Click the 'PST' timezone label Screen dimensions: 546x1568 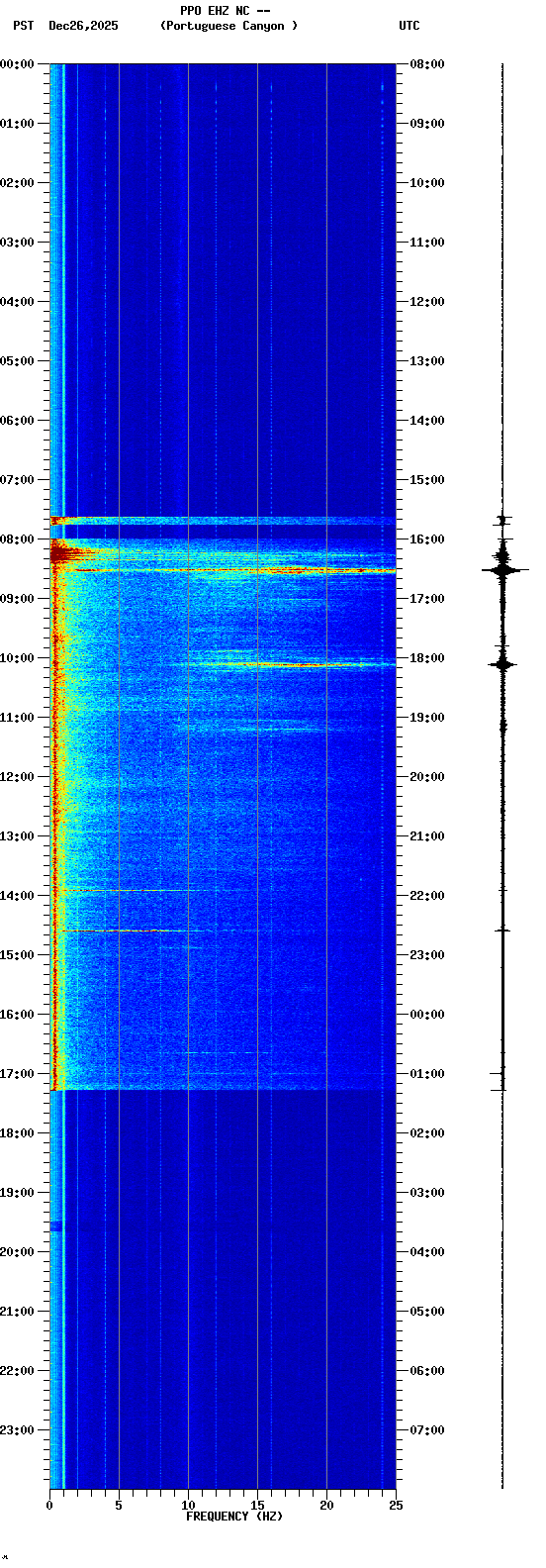click(23, 26)
